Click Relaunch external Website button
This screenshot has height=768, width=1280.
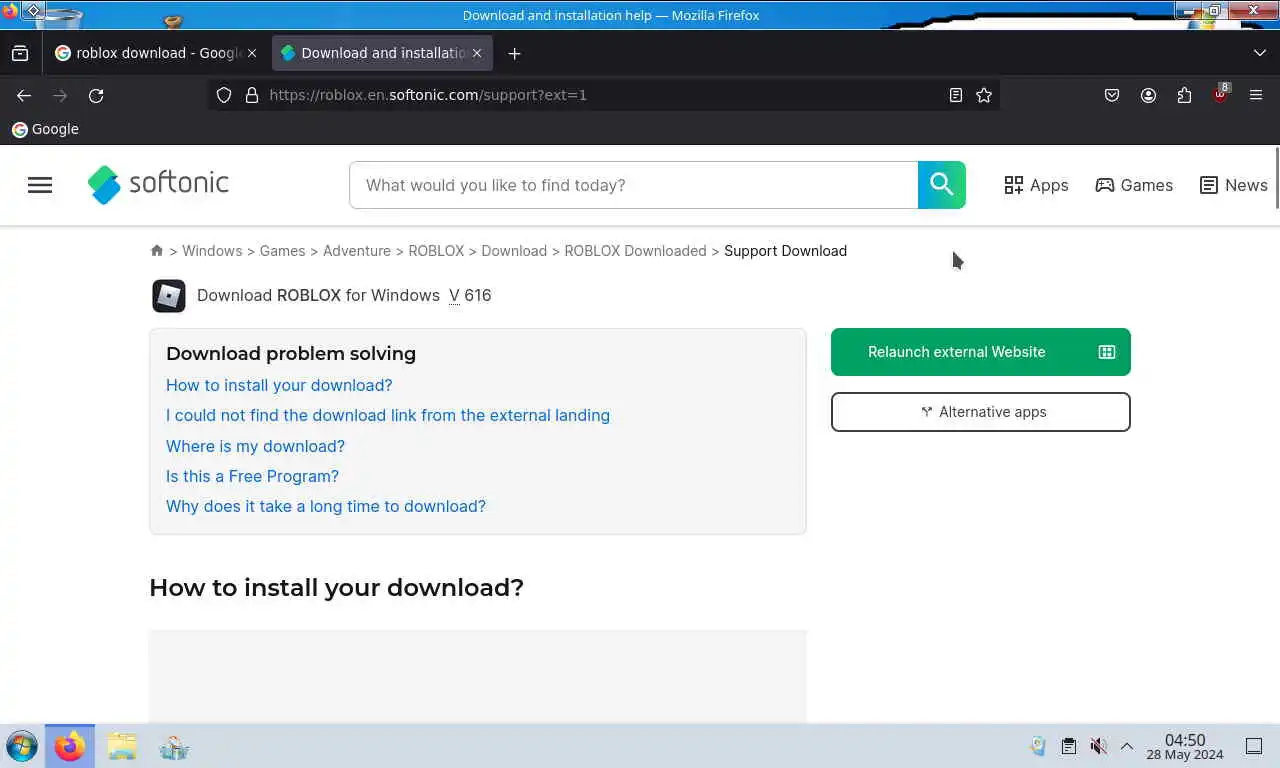pyautogui.click(x=981, y=352)
